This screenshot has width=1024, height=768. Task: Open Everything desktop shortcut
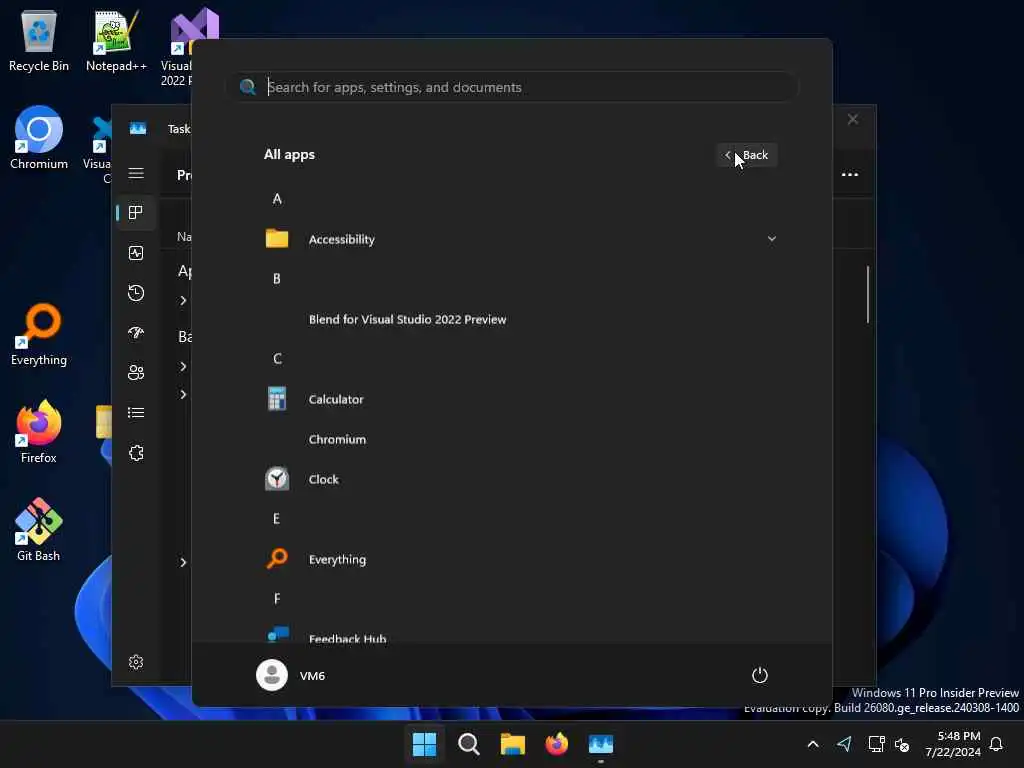tap(39, 334)
